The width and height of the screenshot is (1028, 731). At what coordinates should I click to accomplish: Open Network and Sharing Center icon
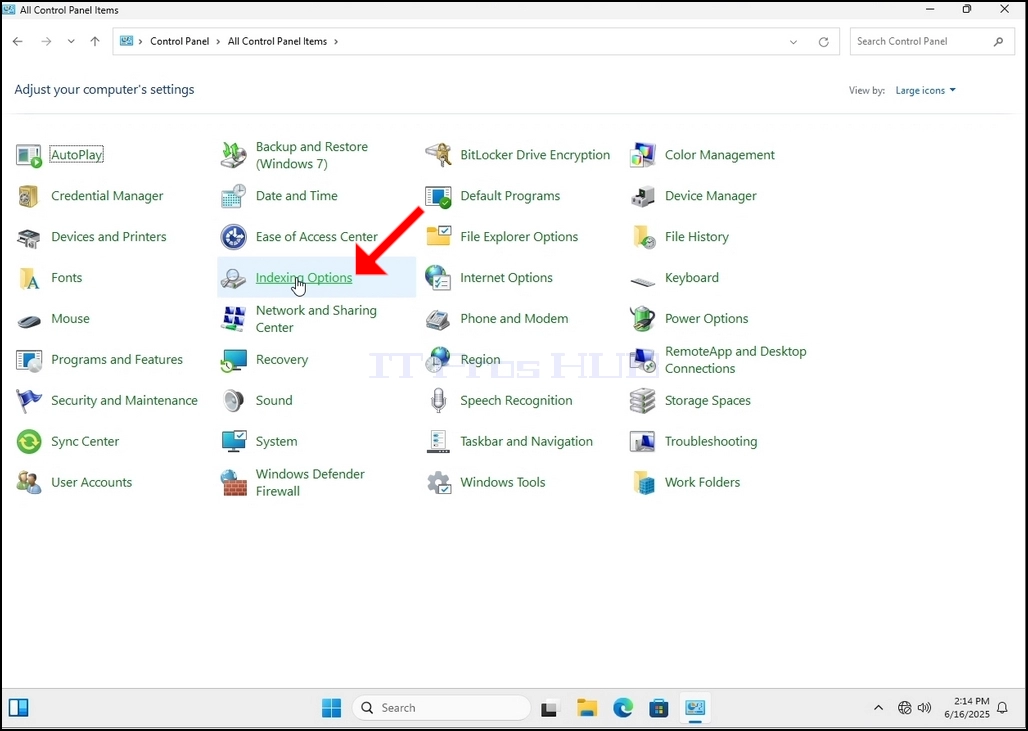point(233,319)
